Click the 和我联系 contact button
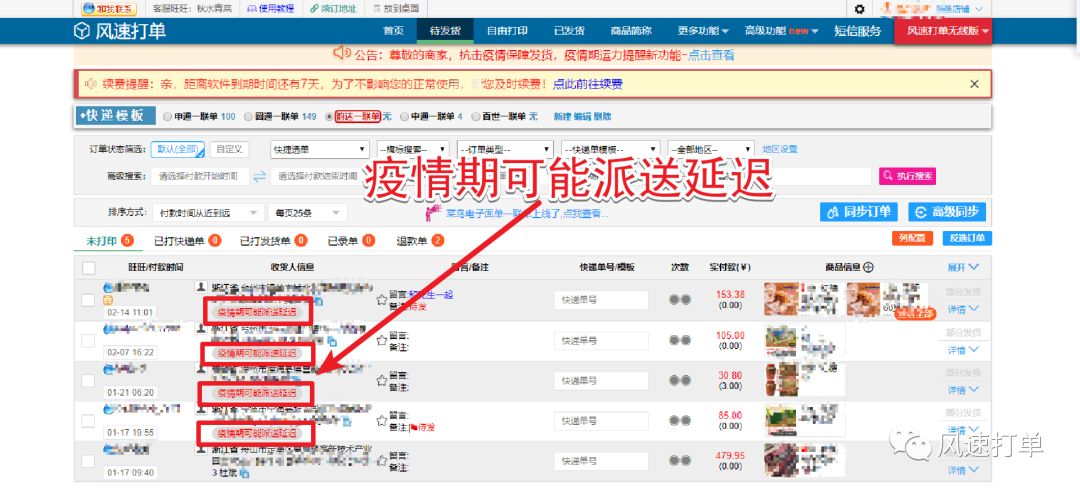This screenshot has width=1080, height=493. coord(109,9)
